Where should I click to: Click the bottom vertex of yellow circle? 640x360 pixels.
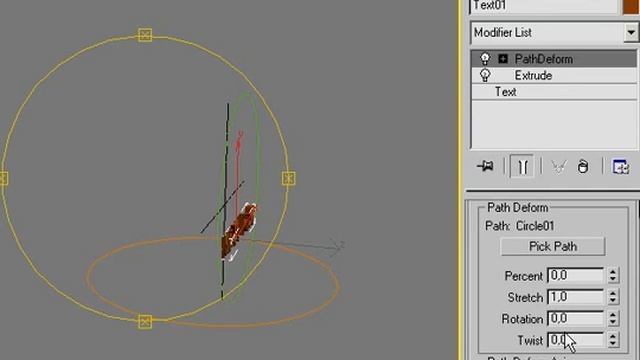pos(145,322)
